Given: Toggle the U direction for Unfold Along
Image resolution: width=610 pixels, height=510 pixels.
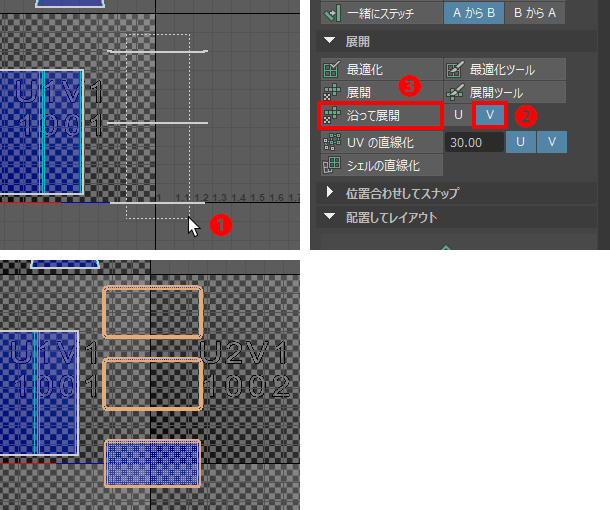Looking at the screenshot, I should click(x=458, y=115).
